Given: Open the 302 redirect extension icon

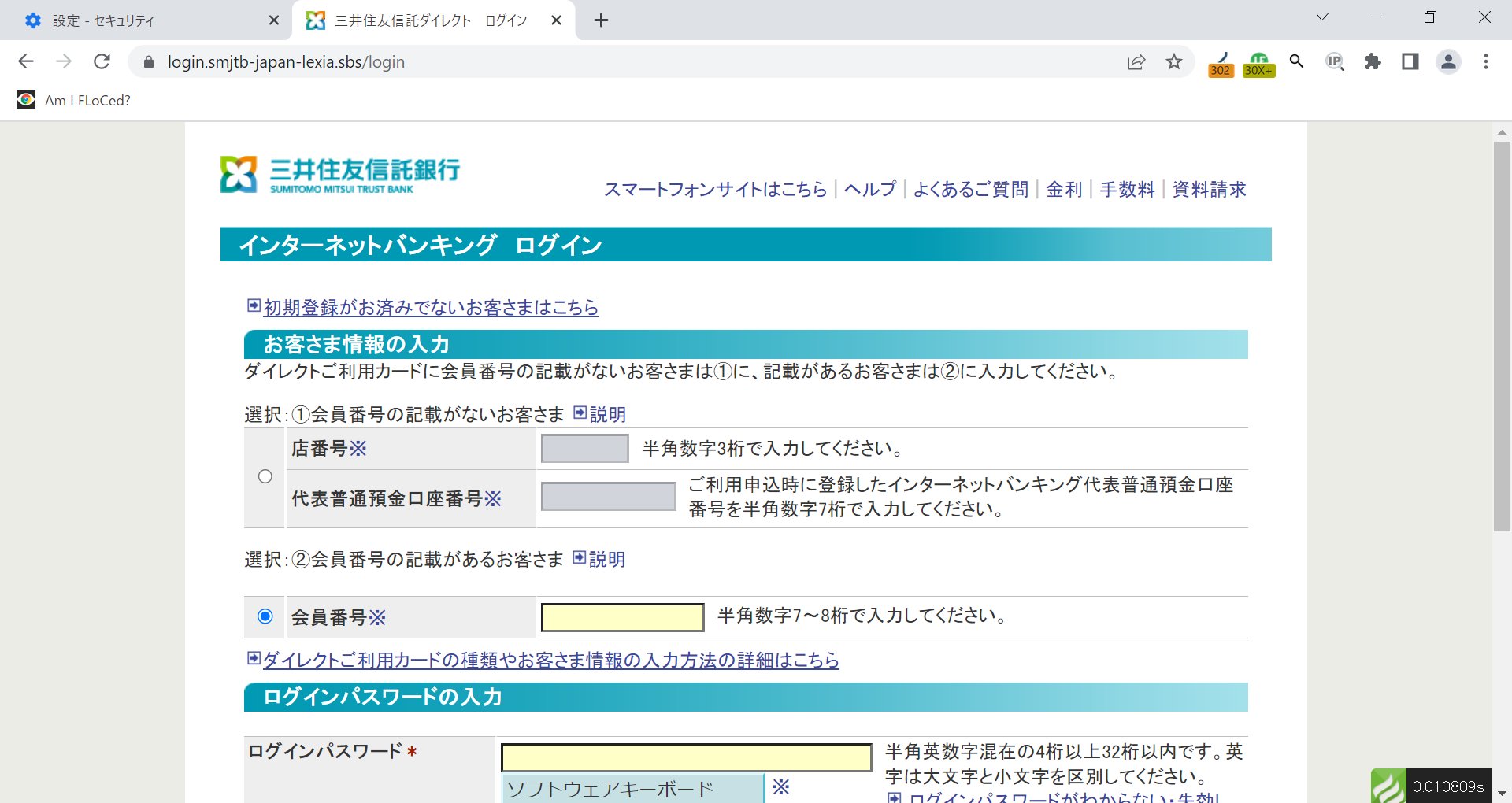Looking at the screenshot, I should [1221, 64].
